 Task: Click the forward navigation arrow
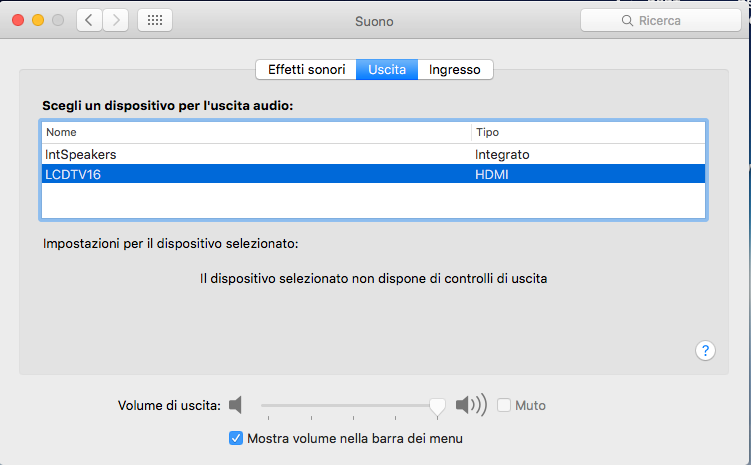pos(116,20)
